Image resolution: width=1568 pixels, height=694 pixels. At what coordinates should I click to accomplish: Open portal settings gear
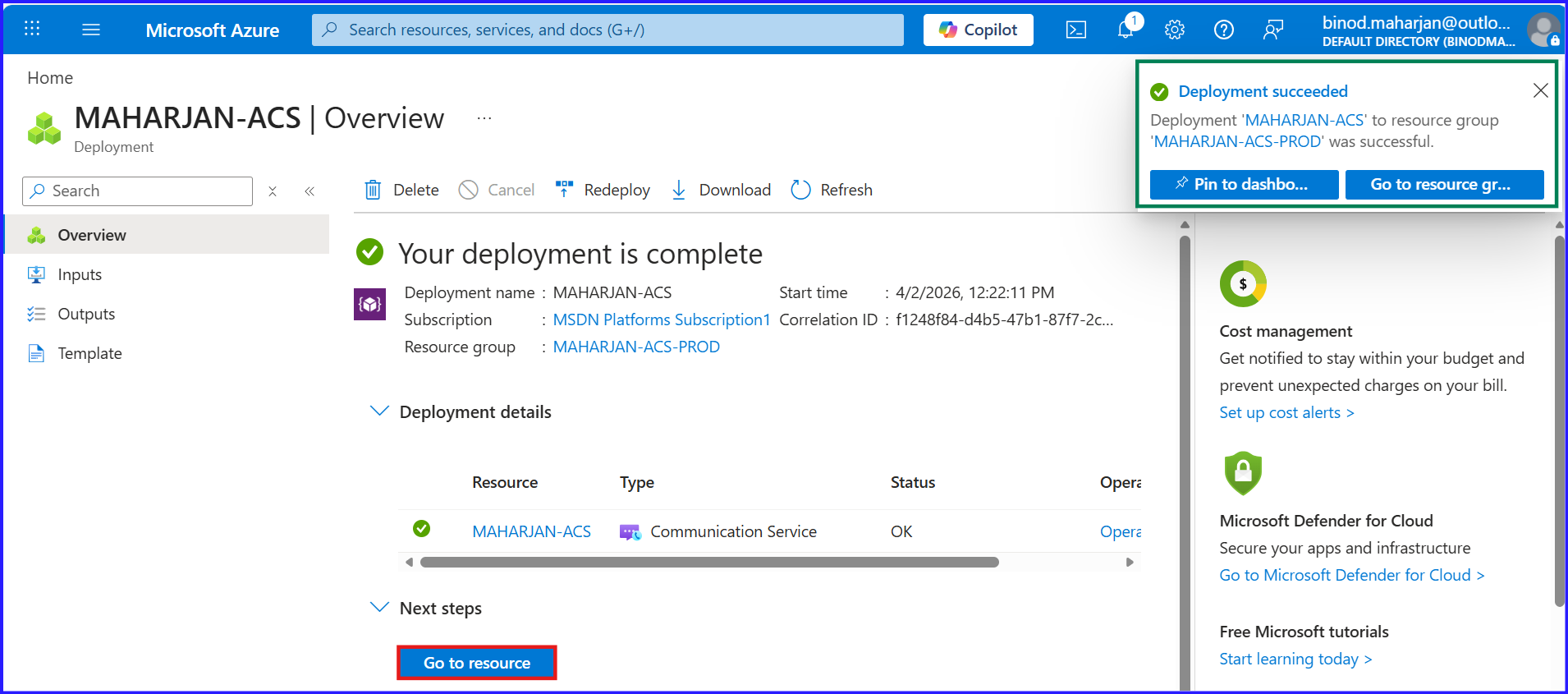click(x=1175, y=30)
